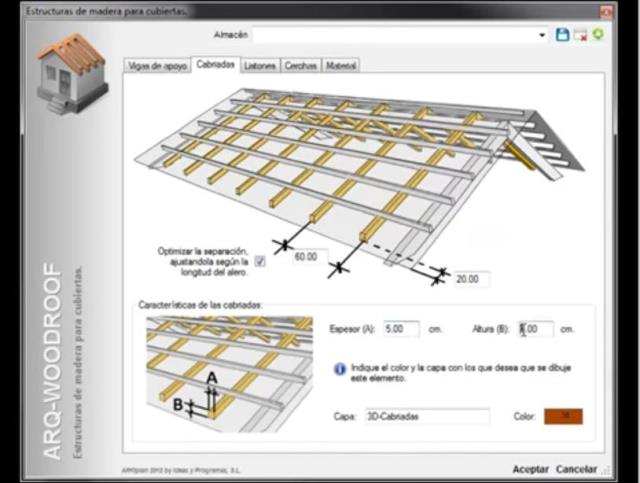Click the Espesor (A) input field

pos(401,329)
